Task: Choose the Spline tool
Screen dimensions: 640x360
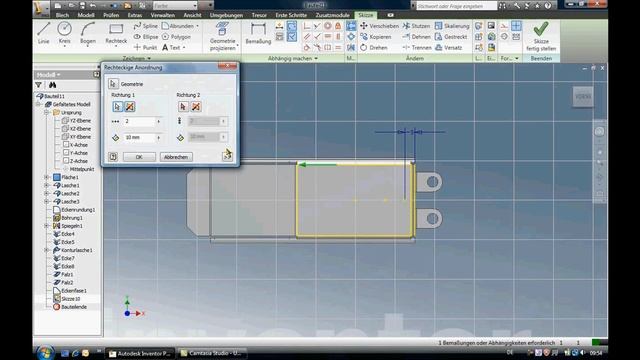Action: (146, 26)
